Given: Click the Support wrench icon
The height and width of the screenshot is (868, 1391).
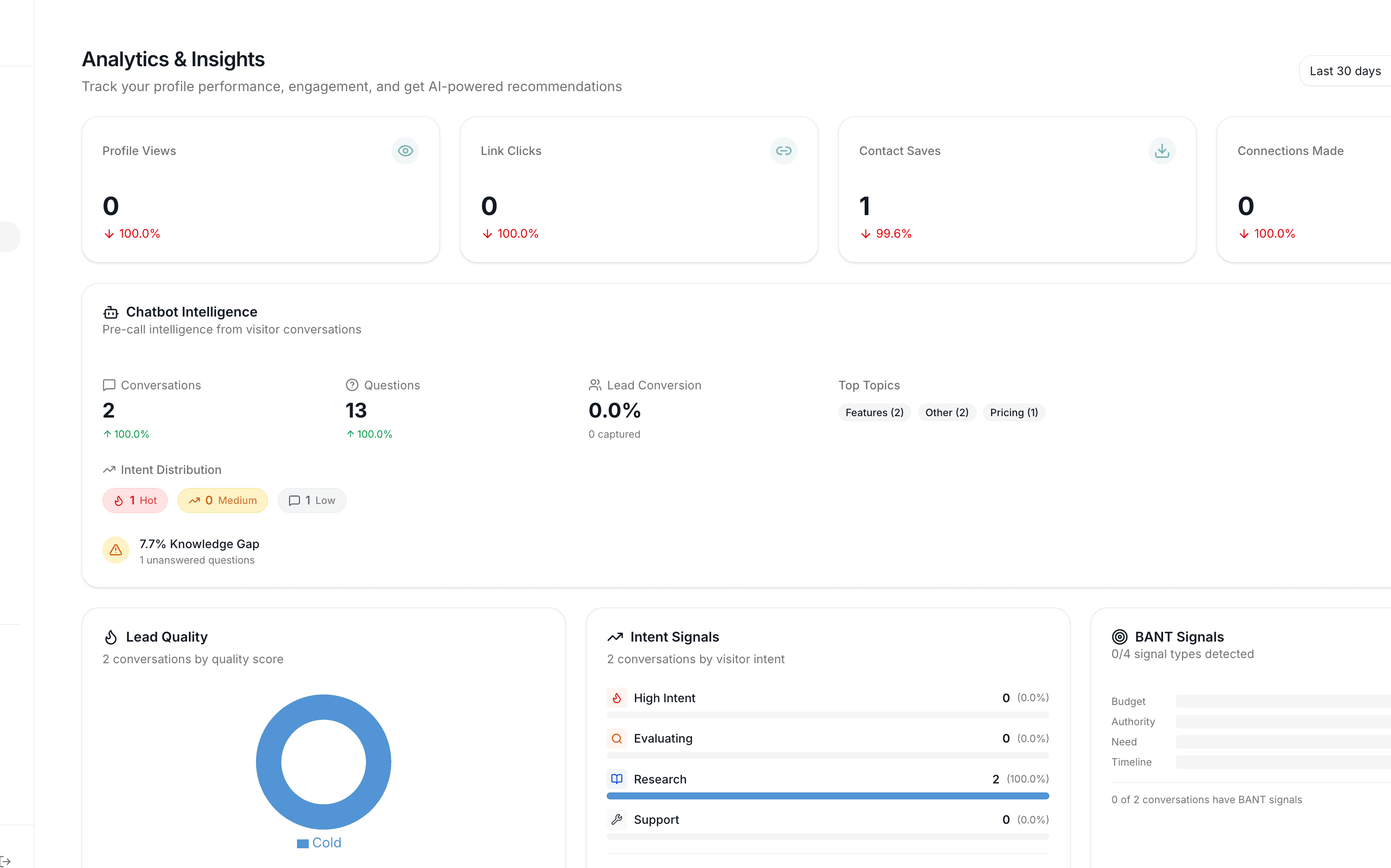Looking at the screenshot, I should point(616,820).
